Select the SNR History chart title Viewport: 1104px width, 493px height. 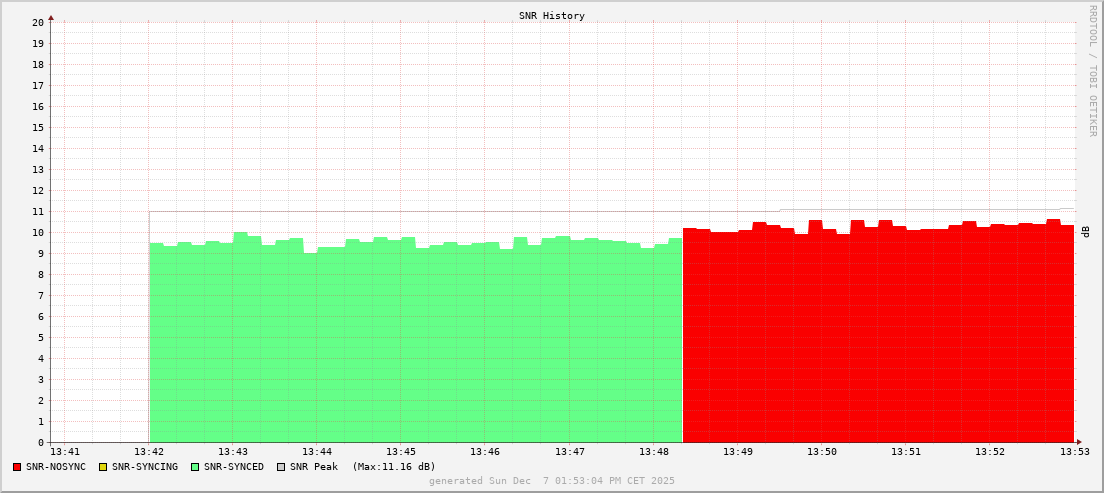tap(551, 16)
